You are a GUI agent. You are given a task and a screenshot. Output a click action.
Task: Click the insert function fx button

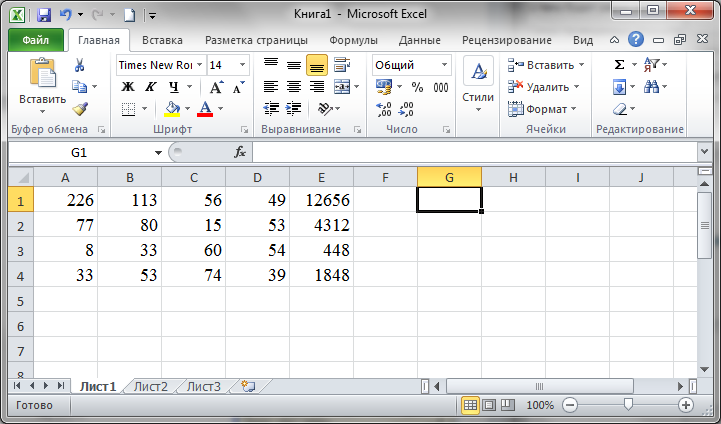point(240,152)
